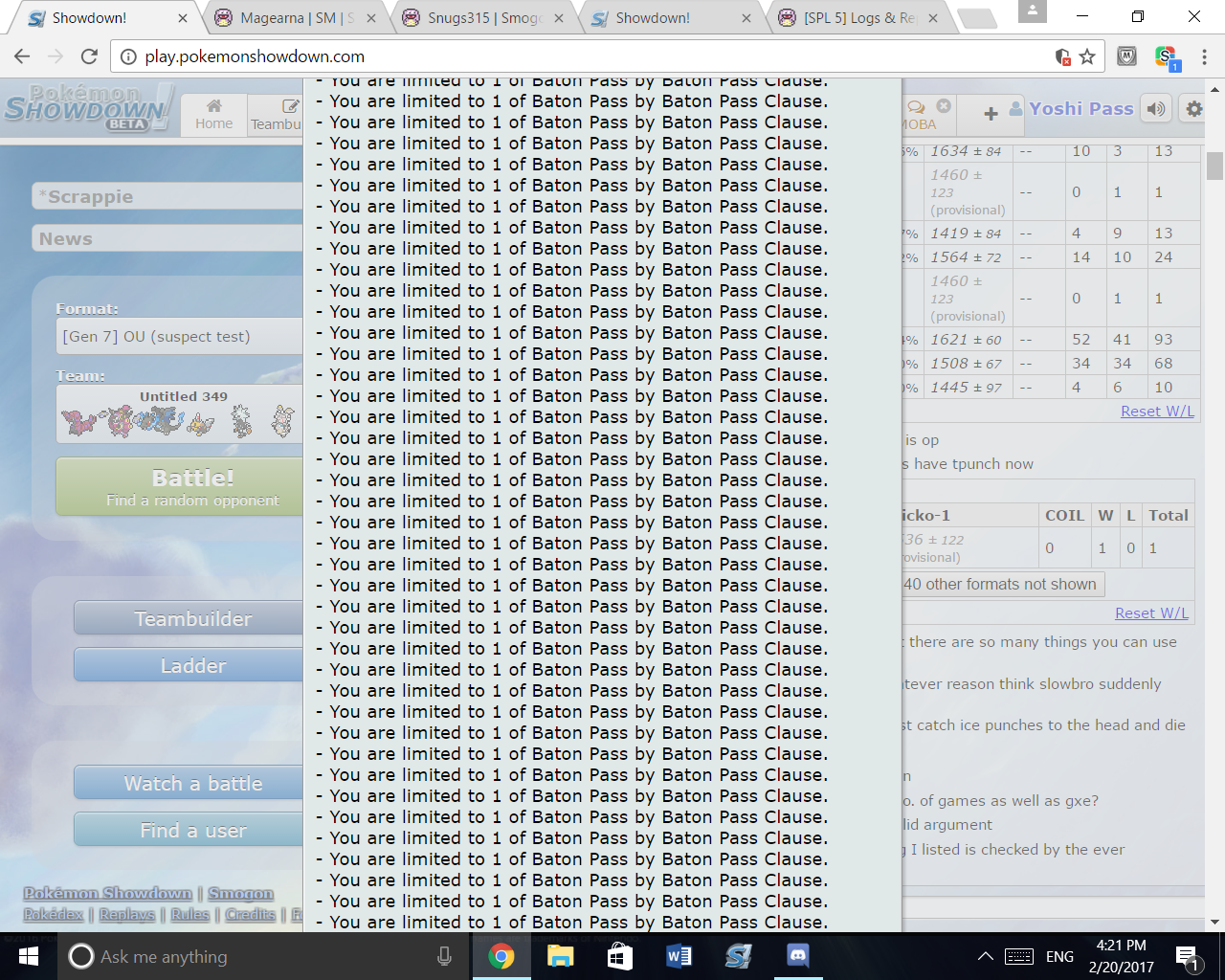Open the Pokémon Showdown footer link
Screen dimensions: 1225x980
pos(108,893)
